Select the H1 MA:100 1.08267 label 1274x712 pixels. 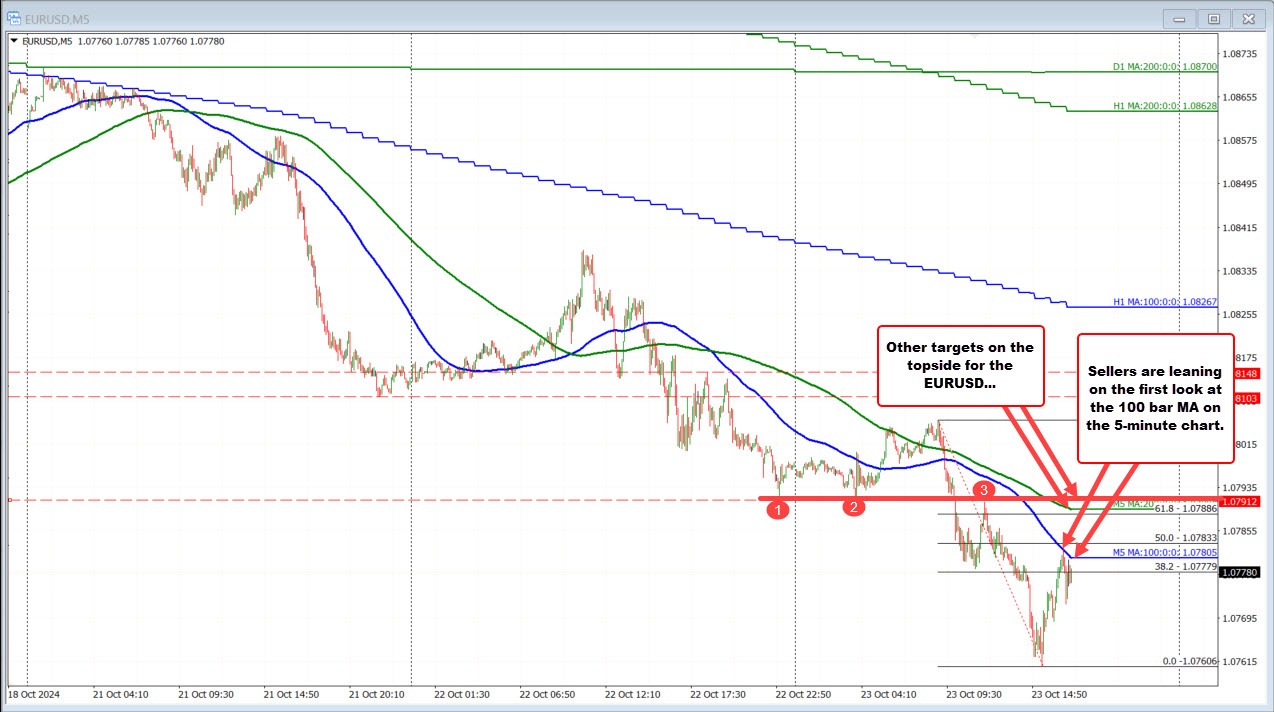[1164, 301]
